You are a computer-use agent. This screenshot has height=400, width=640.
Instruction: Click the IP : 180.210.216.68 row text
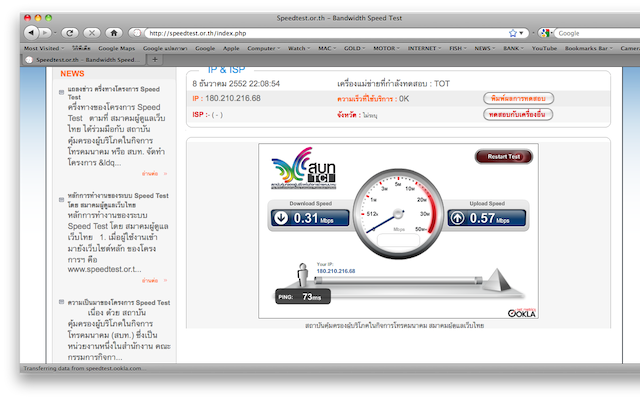[x=226, y=98]
